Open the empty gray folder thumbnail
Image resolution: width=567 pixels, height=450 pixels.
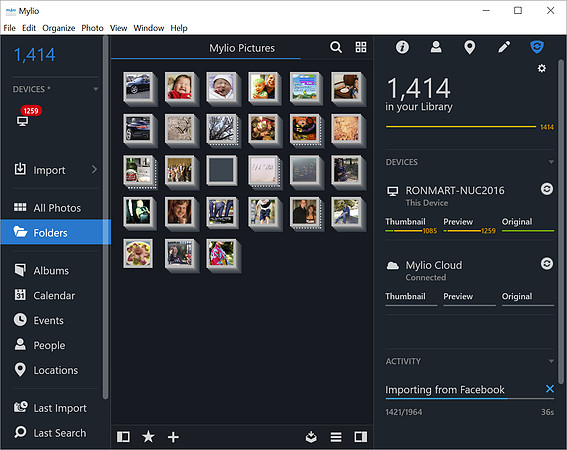221,170
